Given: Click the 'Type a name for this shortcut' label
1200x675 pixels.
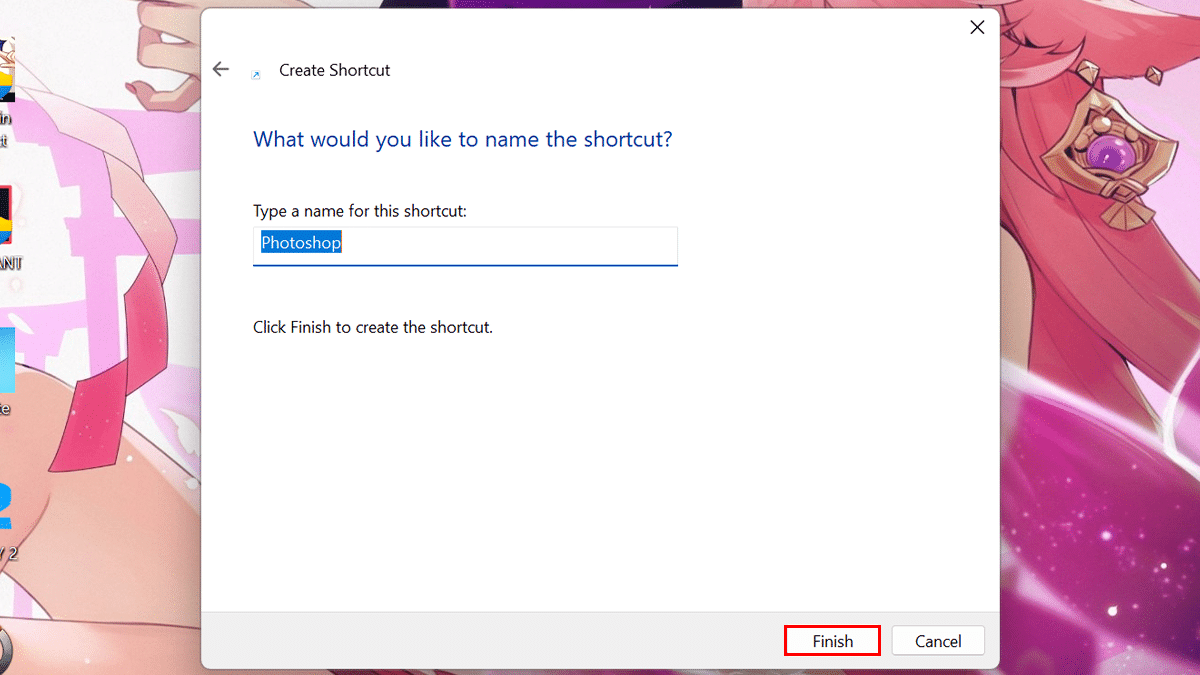Looking at the screenshot, I should click(360, 211).
